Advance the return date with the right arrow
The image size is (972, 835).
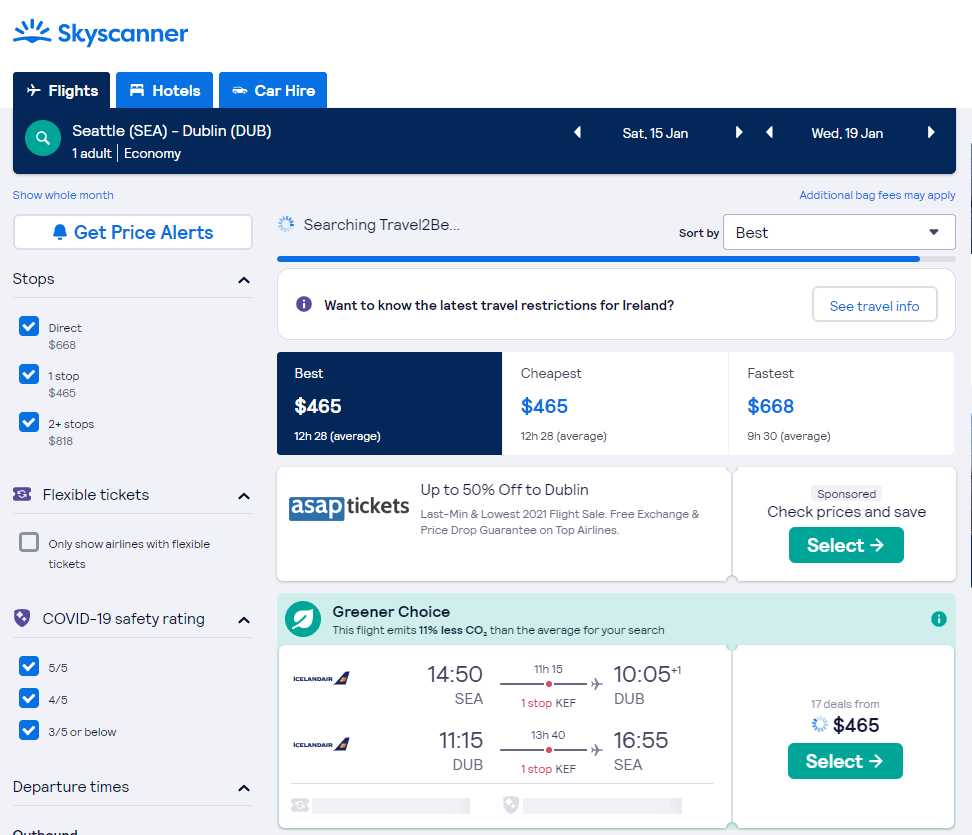pos(930,132)
